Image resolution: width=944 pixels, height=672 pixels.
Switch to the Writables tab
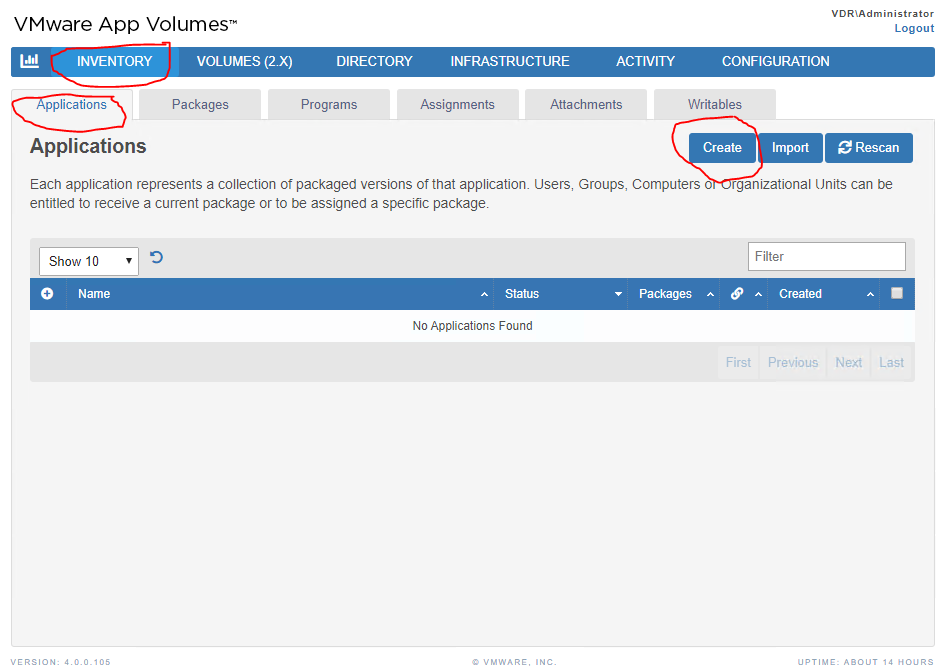point(715,105)
